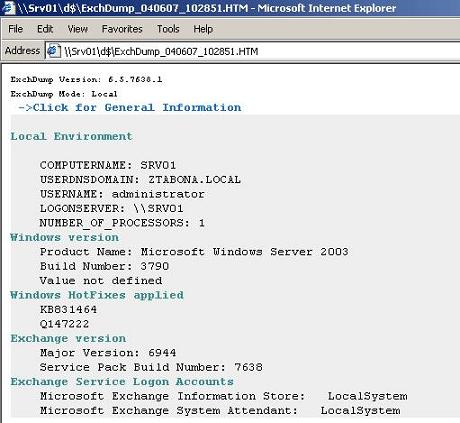
Task: Click the NUMBER_OF_PROCESSORS: 1 line
Action: pyautogui.click(x=122, y=223)
